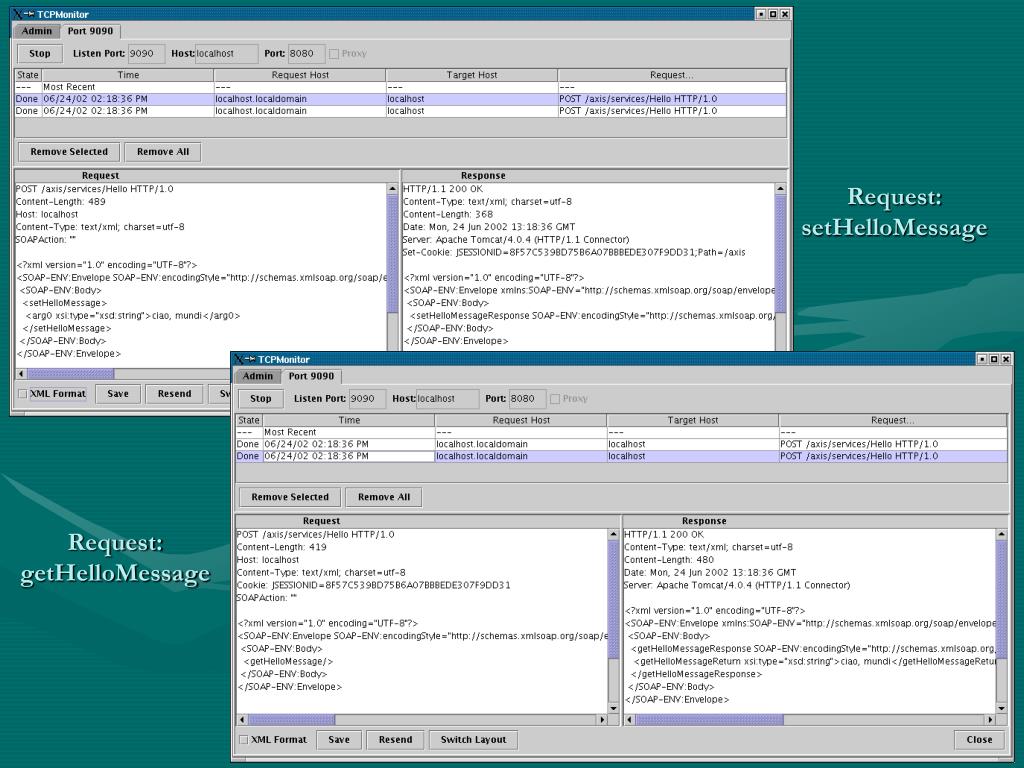Close the front TCPMonitor window from its title bar
1024x768 pixels.
[1006, 359]
